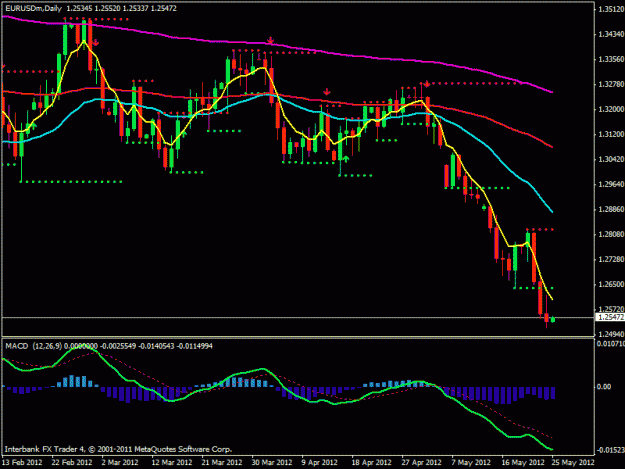Click the MACD (12,26,9) indicator label

(x=33, y=346)
